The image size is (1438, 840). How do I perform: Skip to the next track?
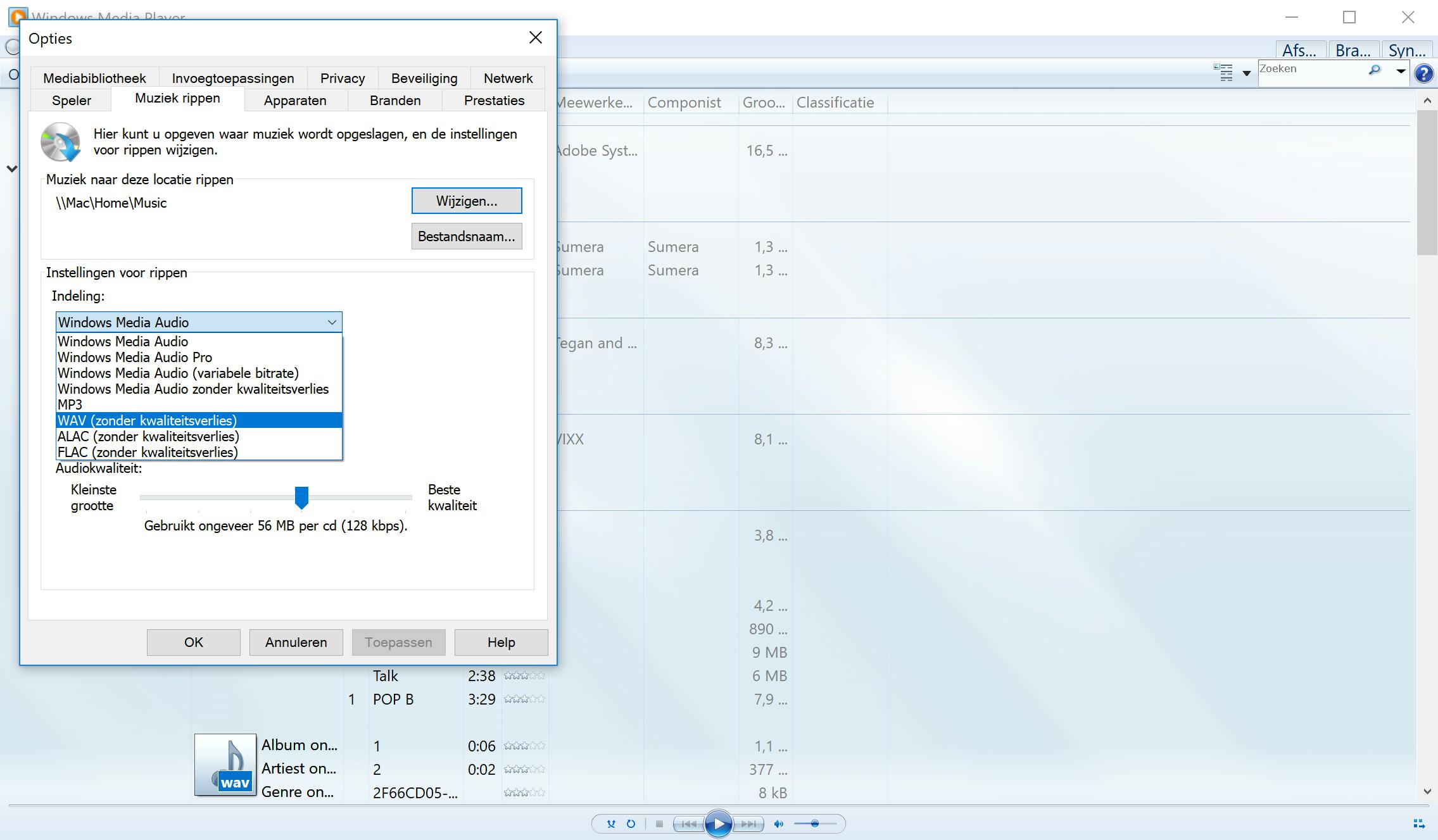coord(749,824)
